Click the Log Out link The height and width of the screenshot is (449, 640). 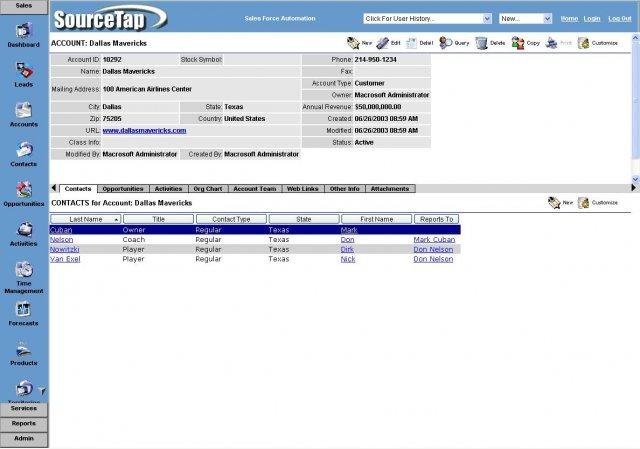click(620, 18)
